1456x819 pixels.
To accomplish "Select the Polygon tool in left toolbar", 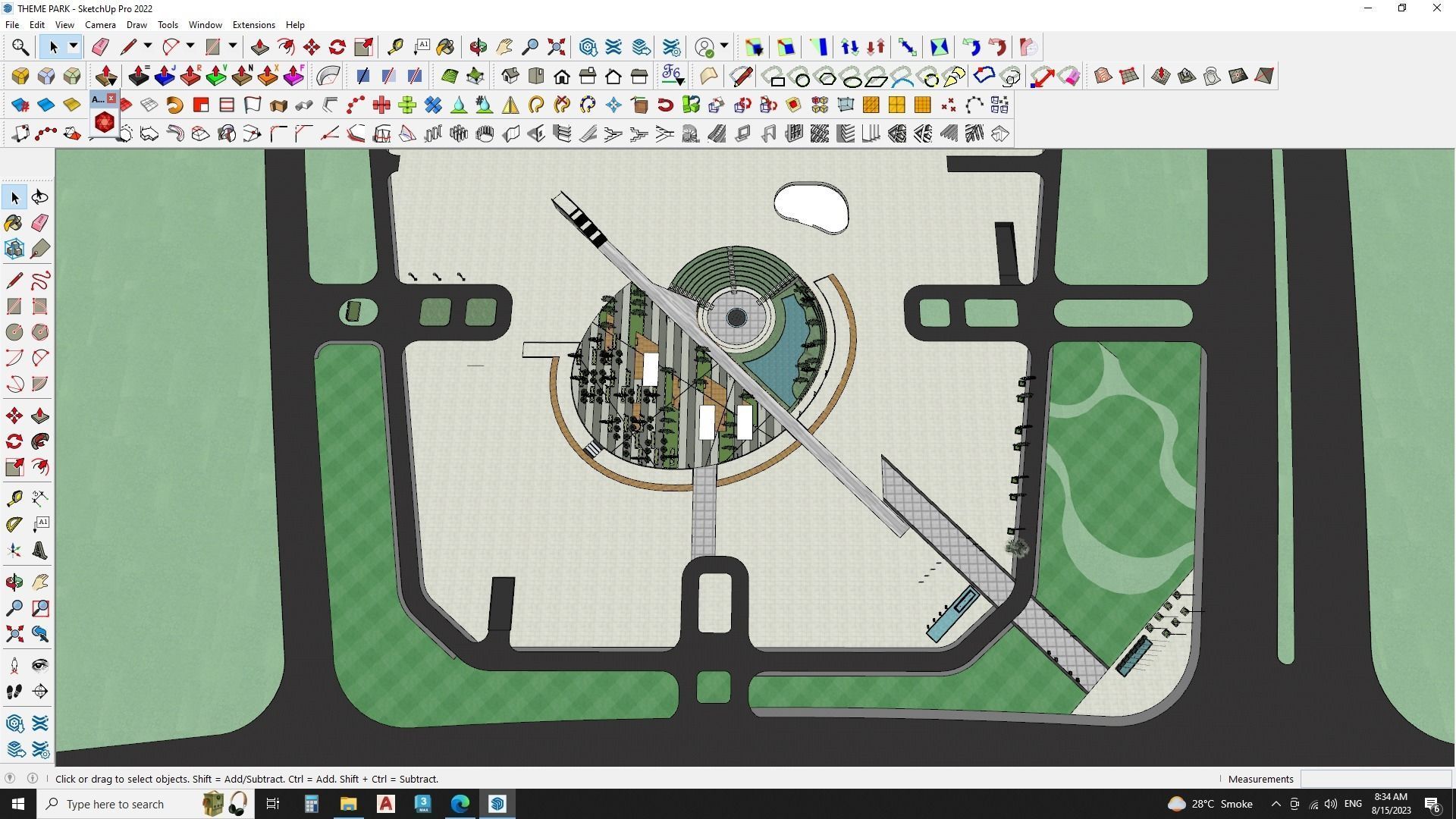I will tap(40, 332).
